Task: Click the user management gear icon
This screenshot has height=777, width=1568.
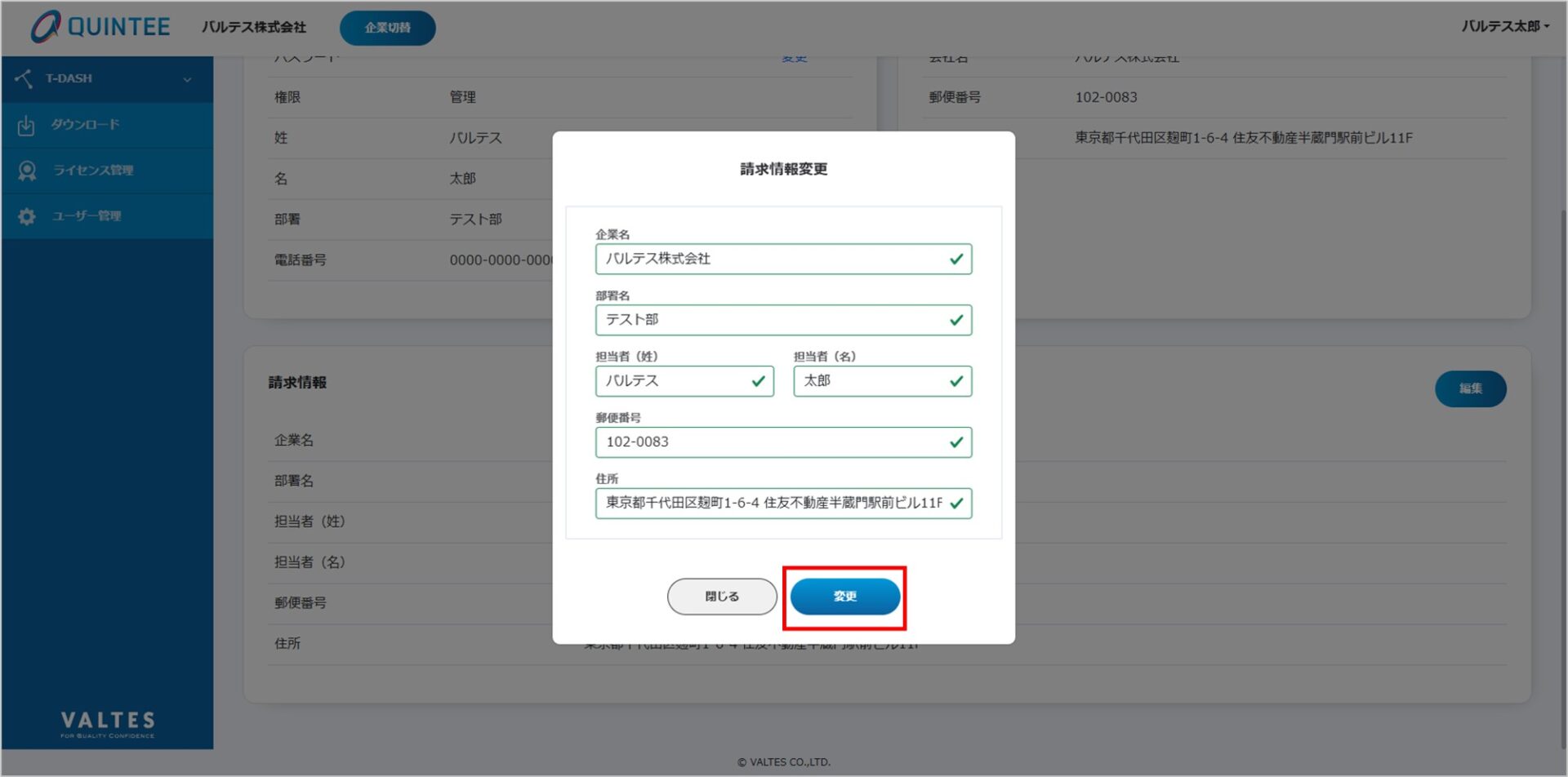Action: 27,216
